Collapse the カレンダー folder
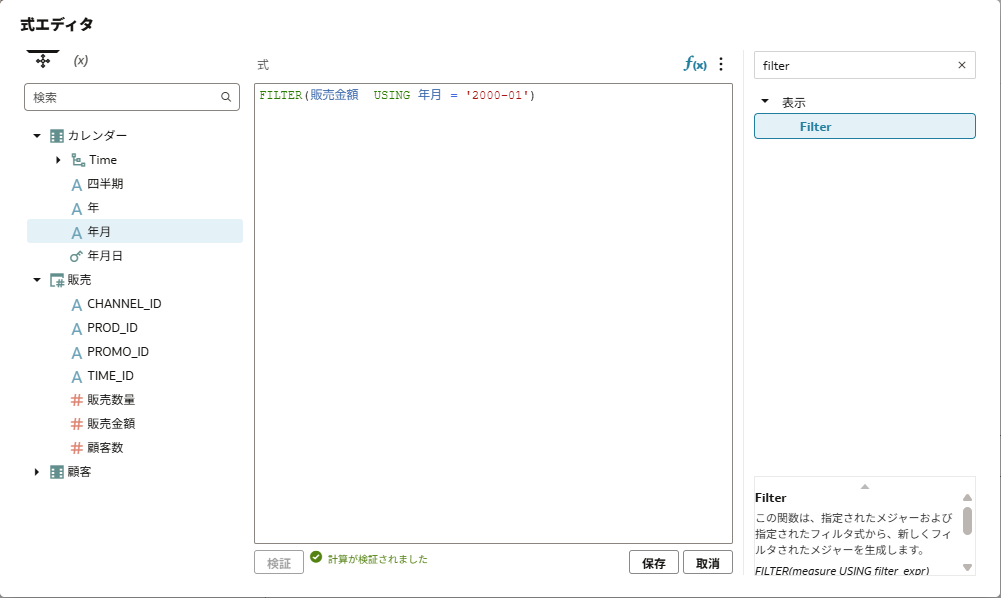 (x=37, y=136)
